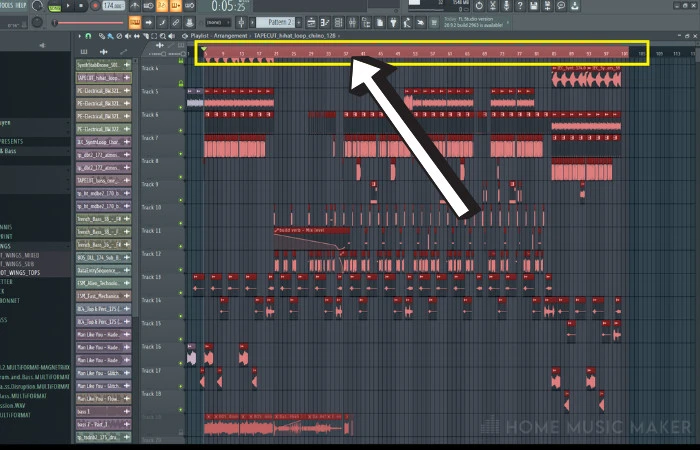Open the Browser view icon
Viewport: 700px width, 450px height.
tap(366, 22)
